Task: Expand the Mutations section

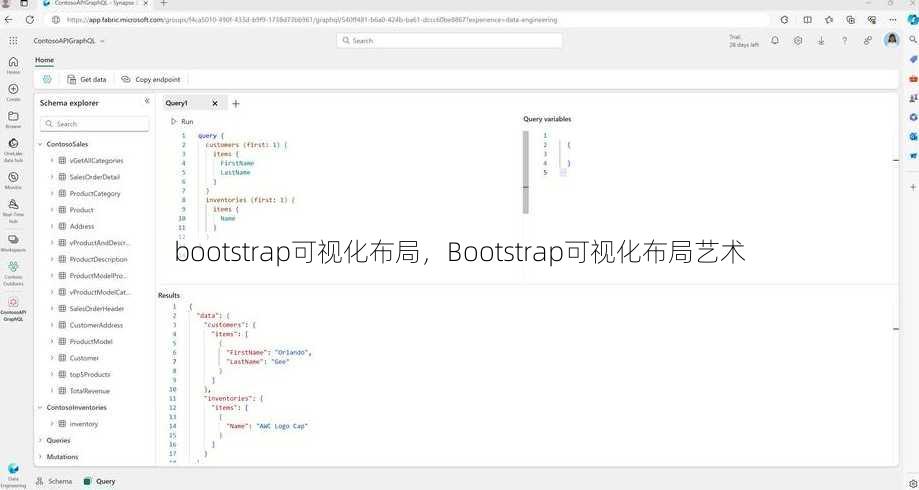Action: tap(40, 457)
